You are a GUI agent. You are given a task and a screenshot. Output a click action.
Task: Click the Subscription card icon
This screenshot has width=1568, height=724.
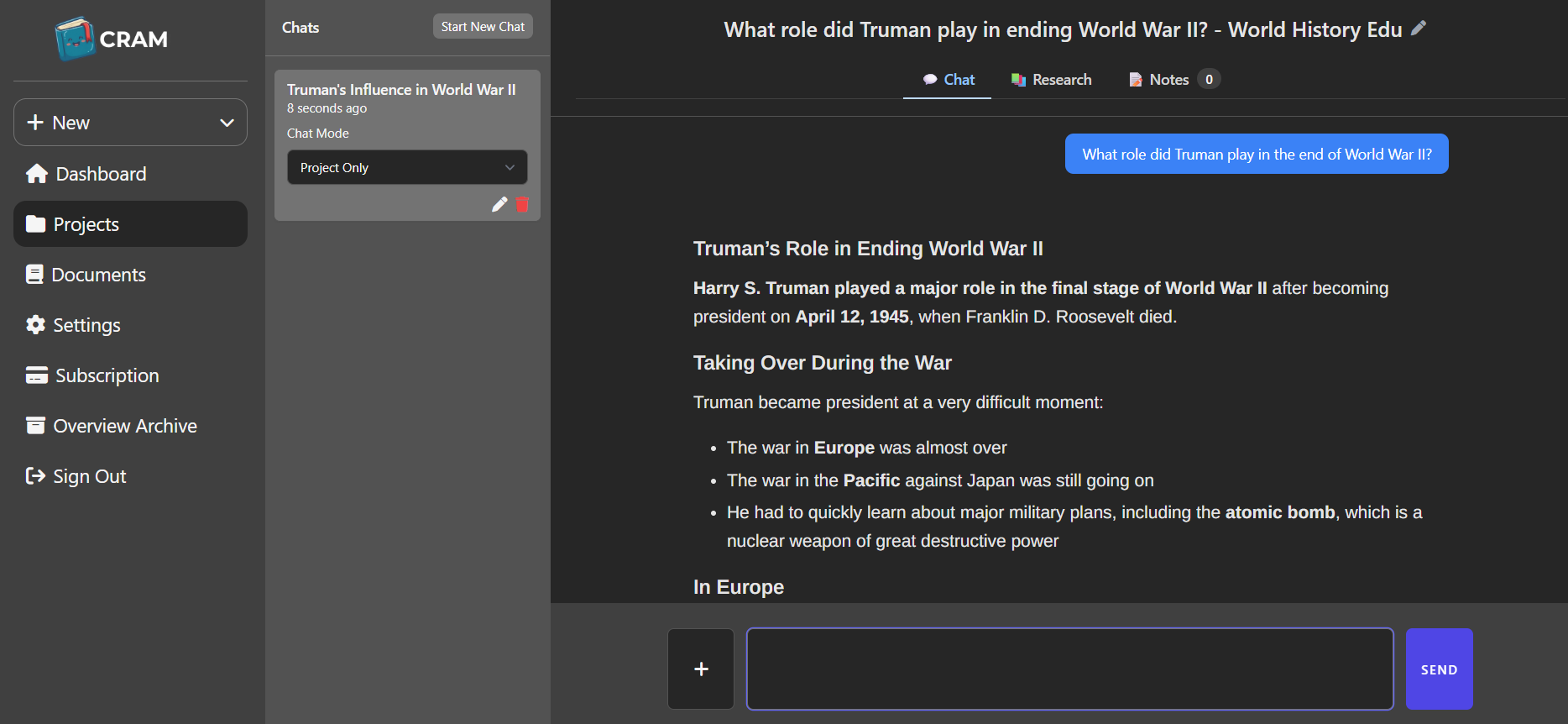tap(36, 375)
